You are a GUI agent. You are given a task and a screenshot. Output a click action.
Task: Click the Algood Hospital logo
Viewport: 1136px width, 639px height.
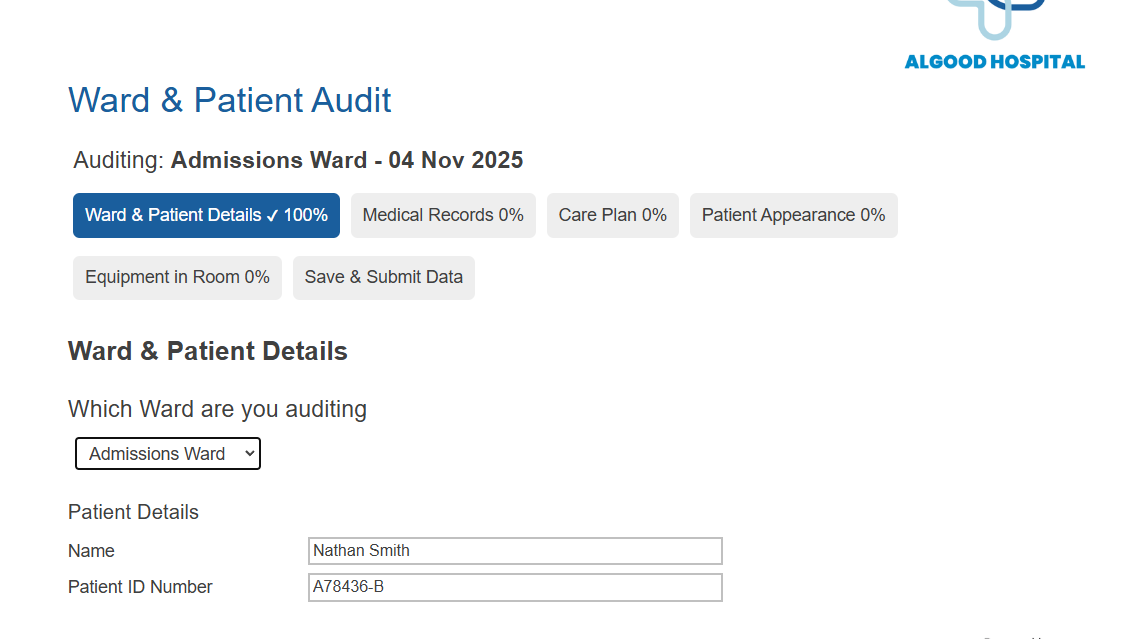click(x=994, y=33)
